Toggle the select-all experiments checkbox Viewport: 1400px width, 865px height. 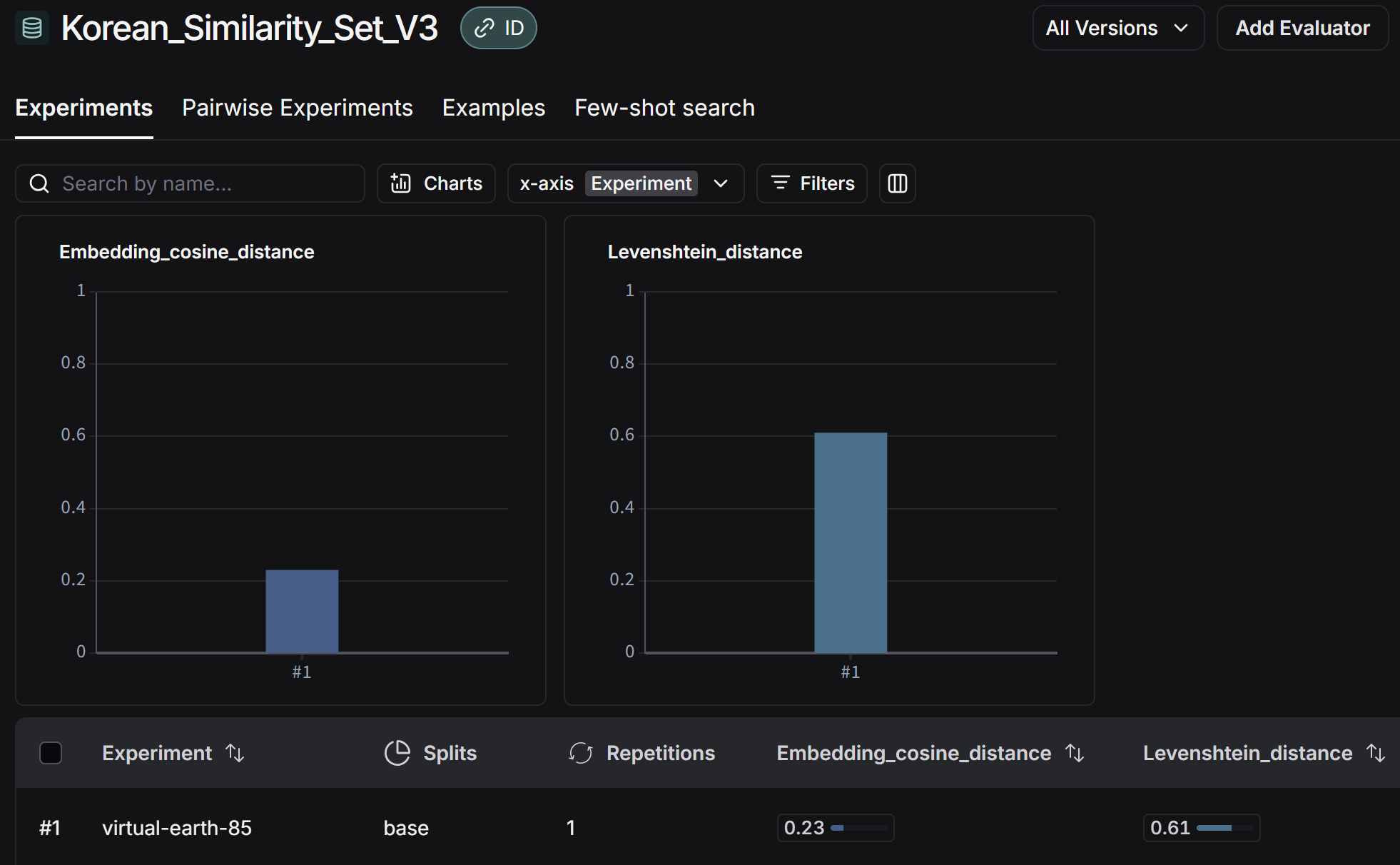click(51, 753)
